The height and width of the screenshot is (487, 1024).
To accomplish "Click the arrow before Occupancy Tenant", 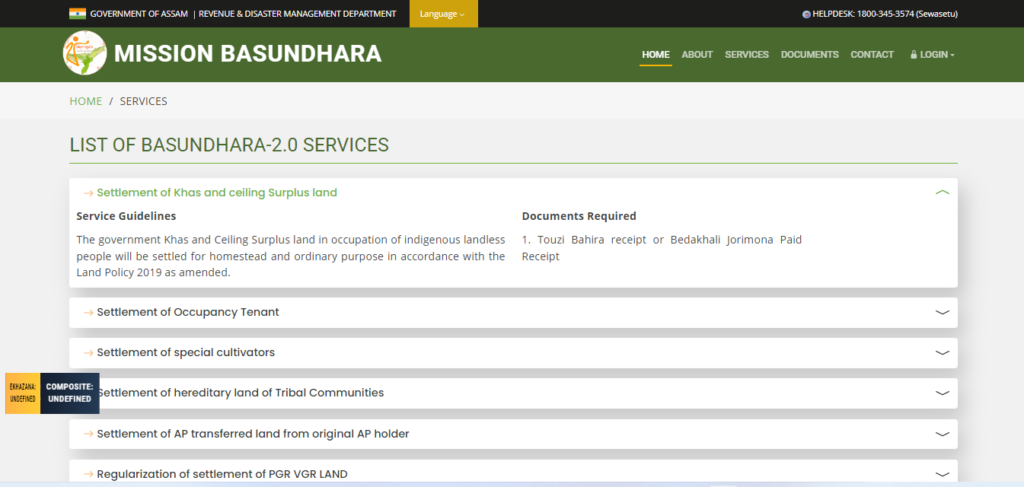I will pos(89,313).
